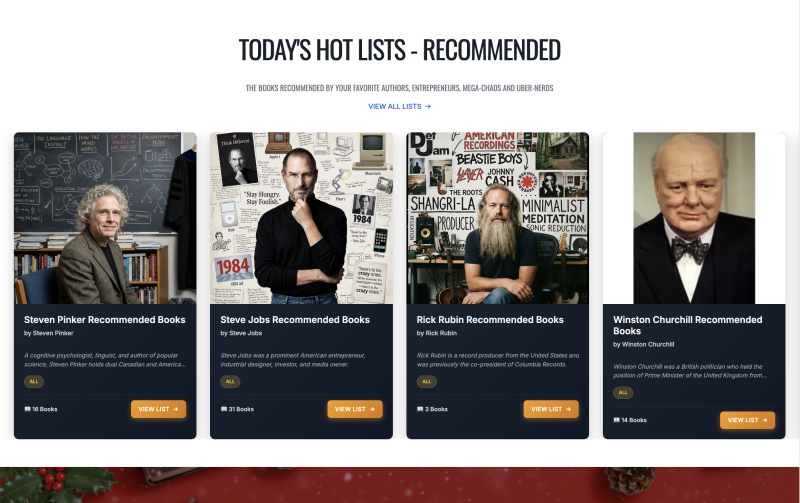Select the ALL tag on Steven Pinker card
Screen dimensions: 800x503
(x=34, y=382)
